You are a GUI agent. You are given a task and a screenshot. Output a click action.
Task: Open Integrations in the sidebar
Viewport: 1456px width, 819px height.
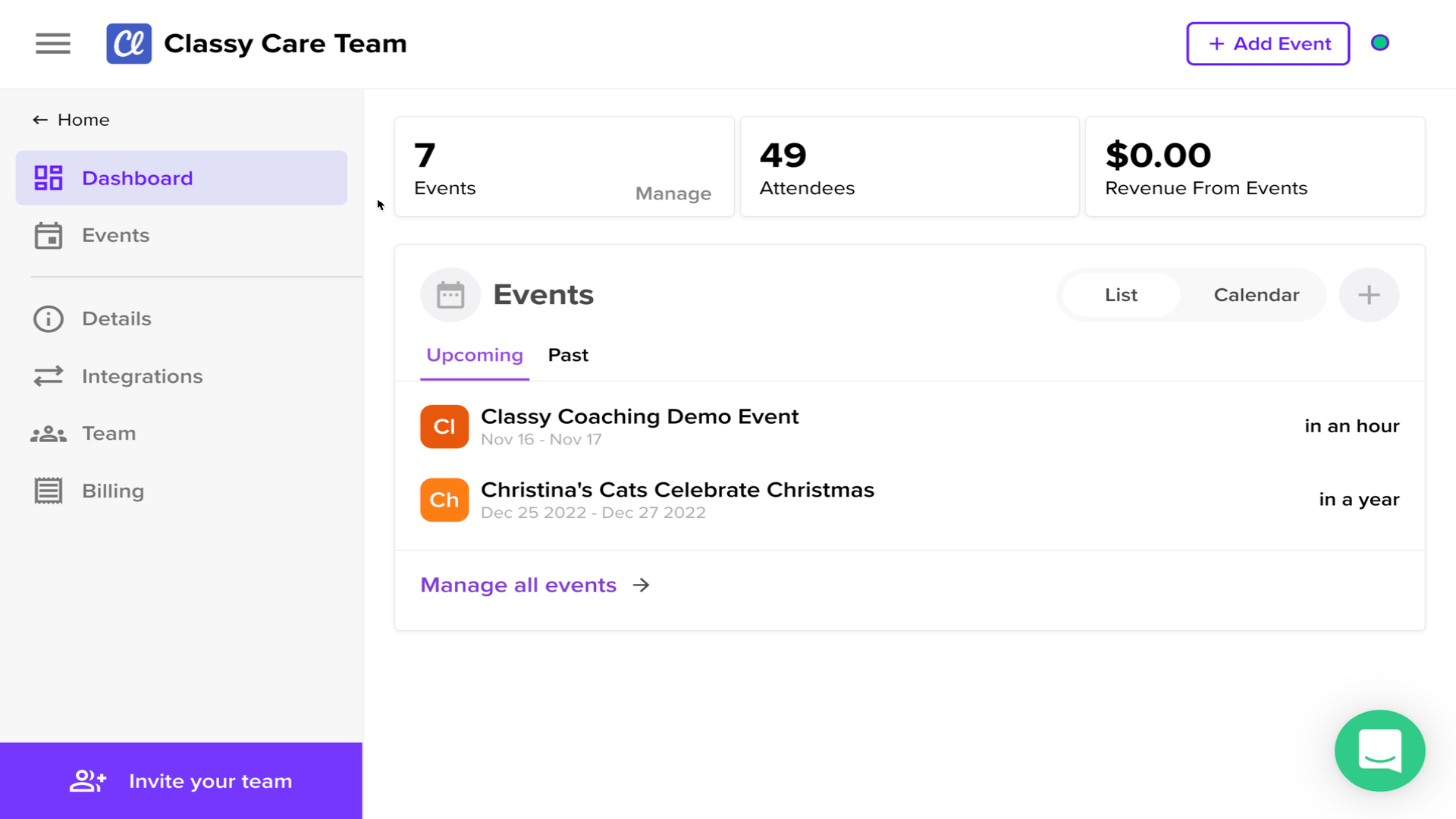(181, 376)
